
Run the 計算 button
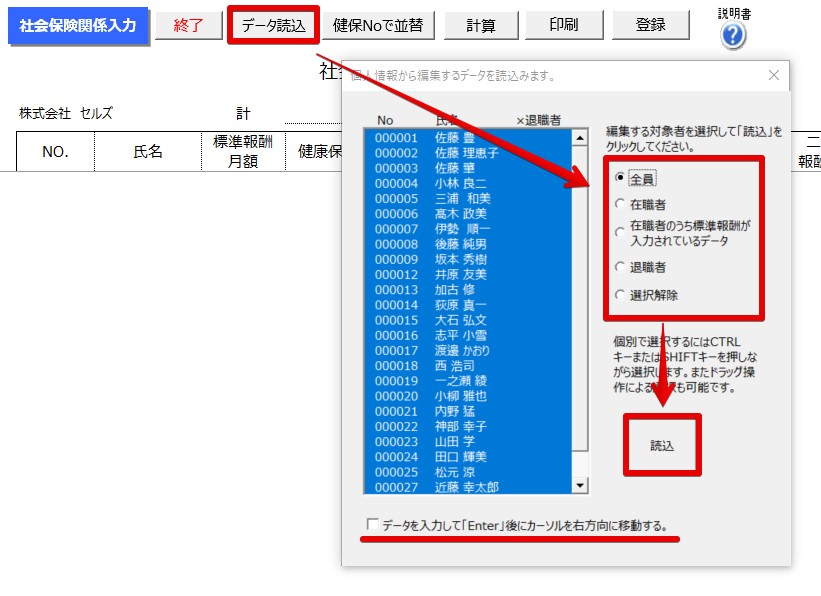pyautogui.click(x=480, y=26)
